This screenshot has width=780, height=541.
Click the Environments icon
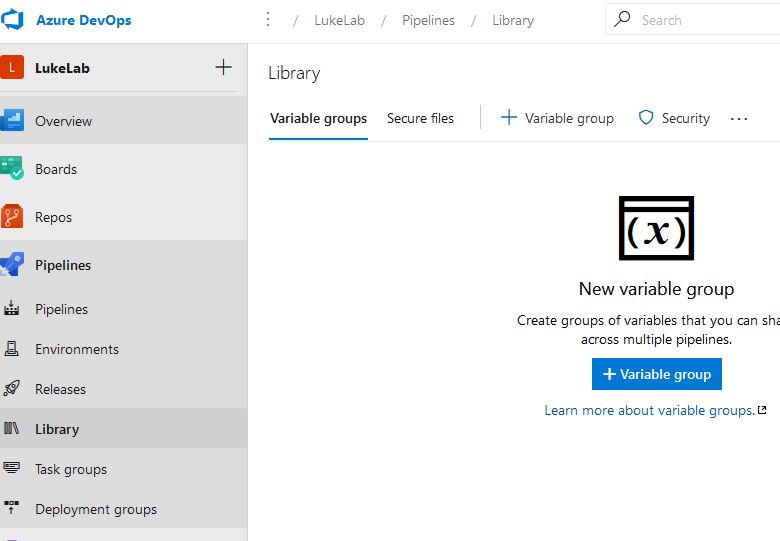click(x=11, y=349)
